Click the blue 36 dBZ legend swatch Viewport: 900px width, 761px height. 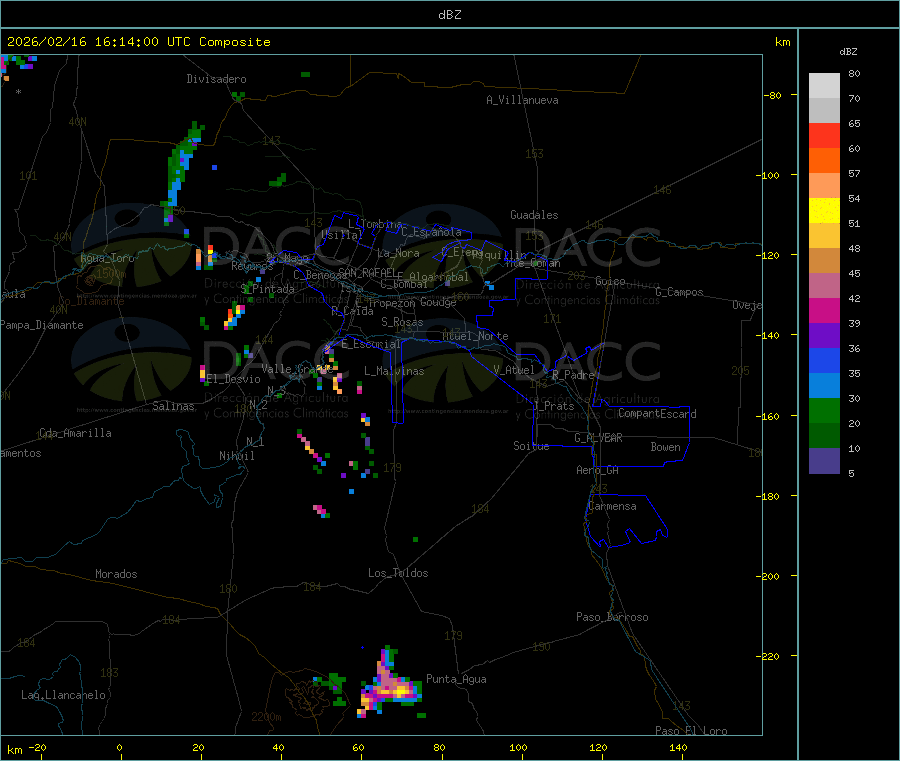click(824, 360)
